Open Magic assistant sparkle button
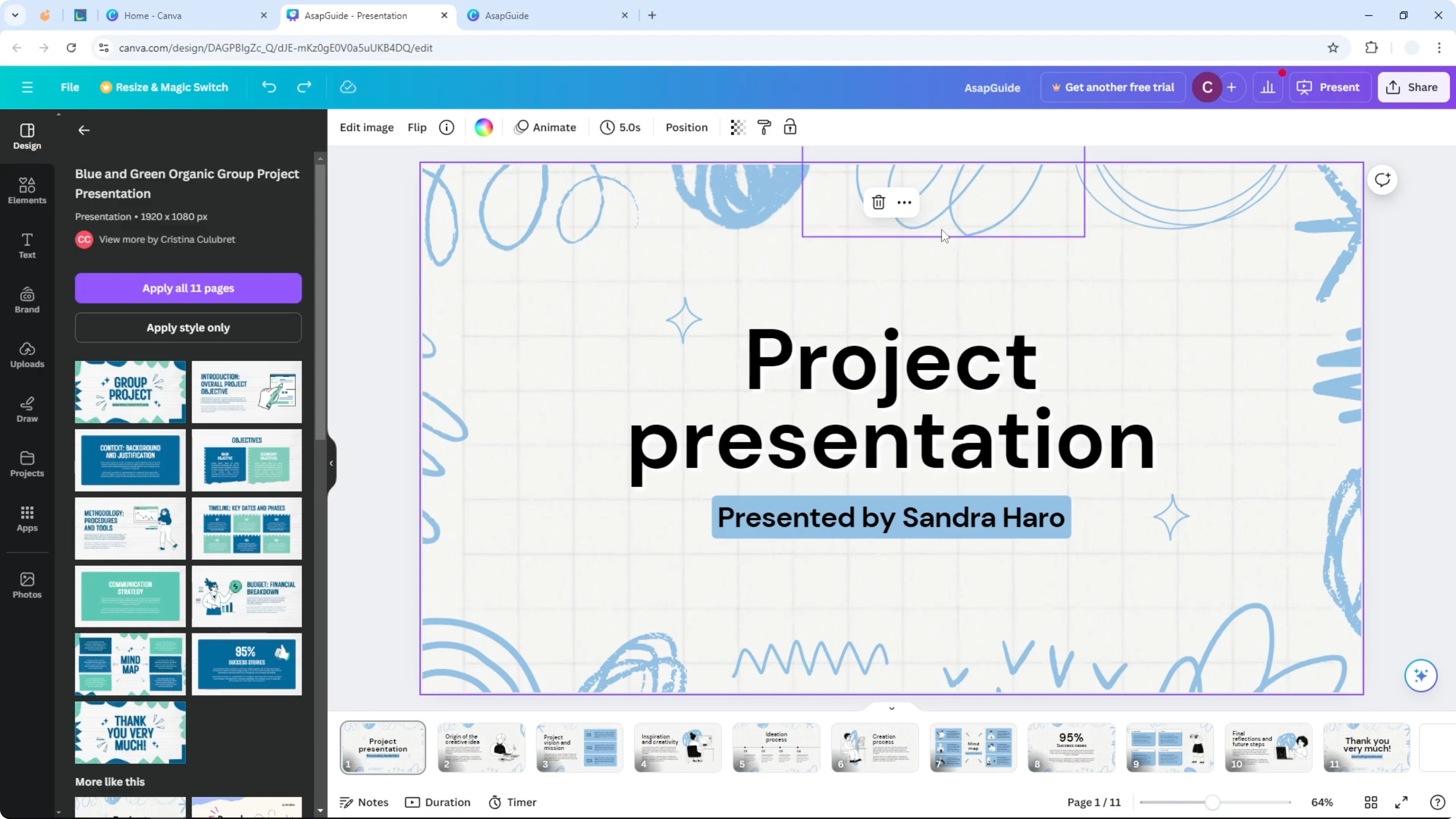This screenshot has height=819, width=1456. [1421, 675]
